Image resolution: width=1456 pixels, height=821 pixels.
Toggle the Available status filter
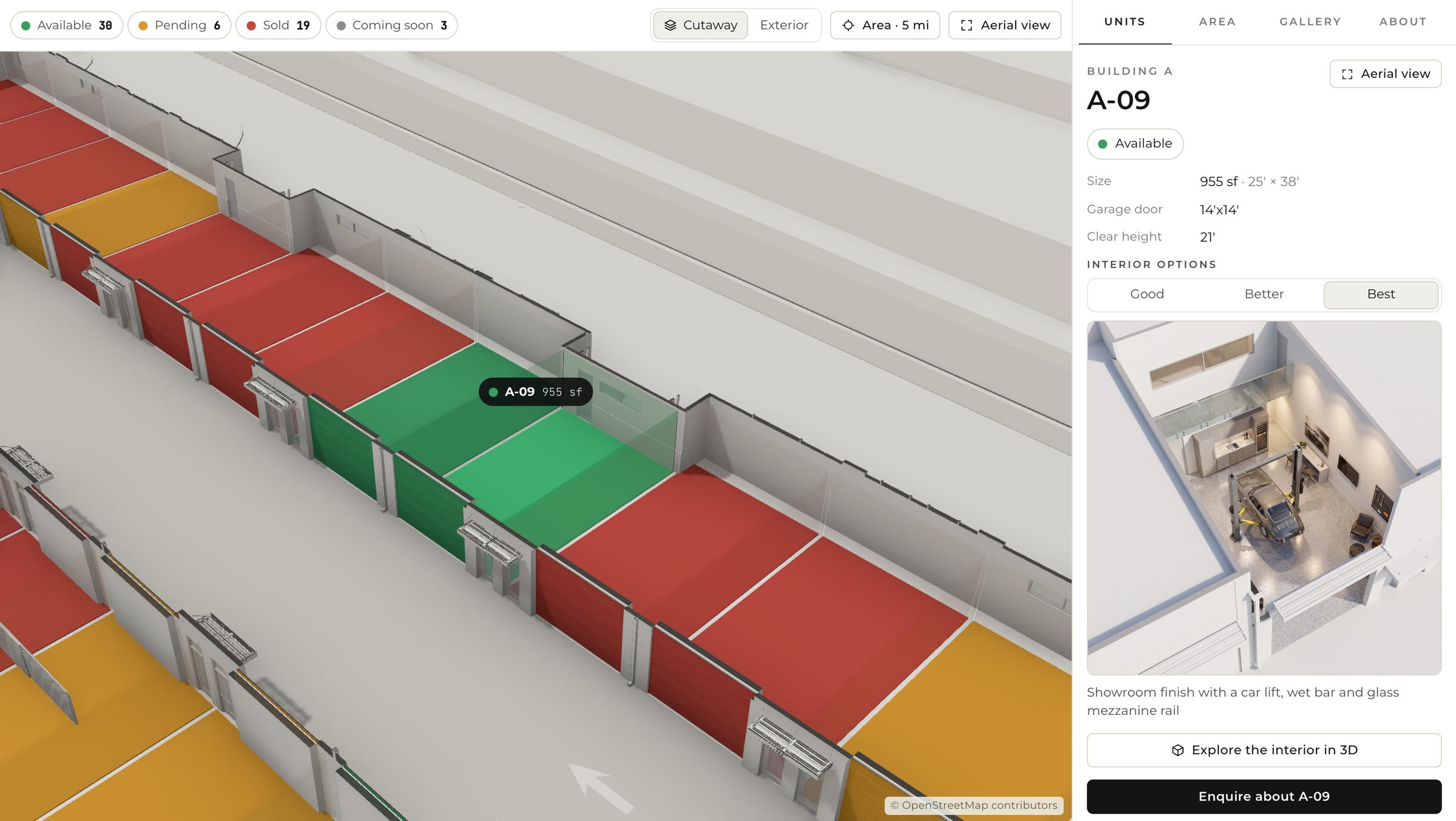pos(66,25)
